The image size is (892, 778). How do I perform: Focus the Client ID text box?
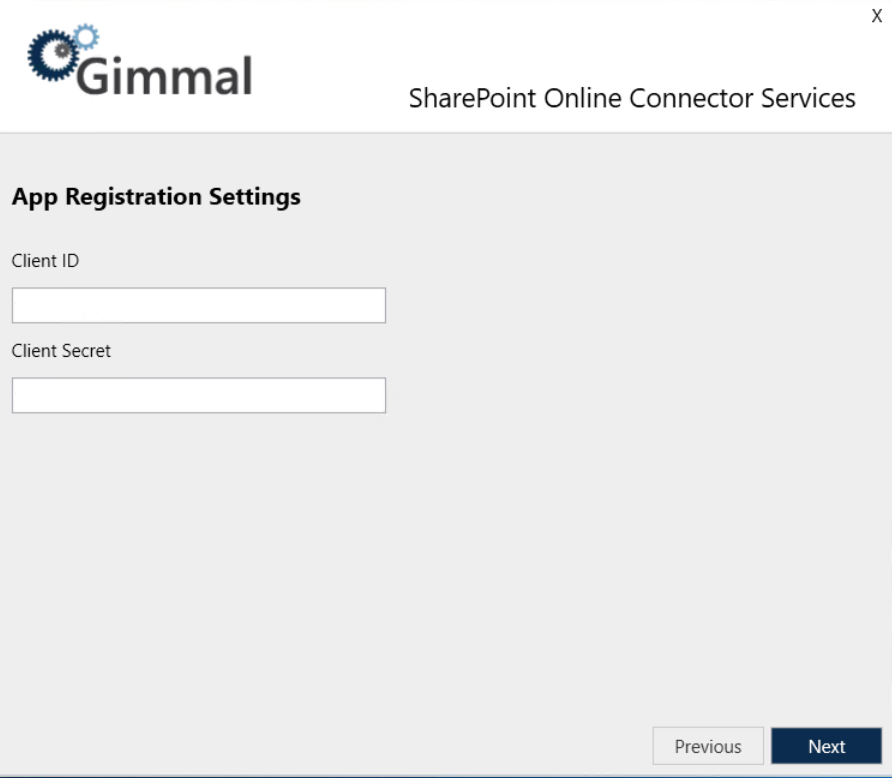[x=198, y=305]
